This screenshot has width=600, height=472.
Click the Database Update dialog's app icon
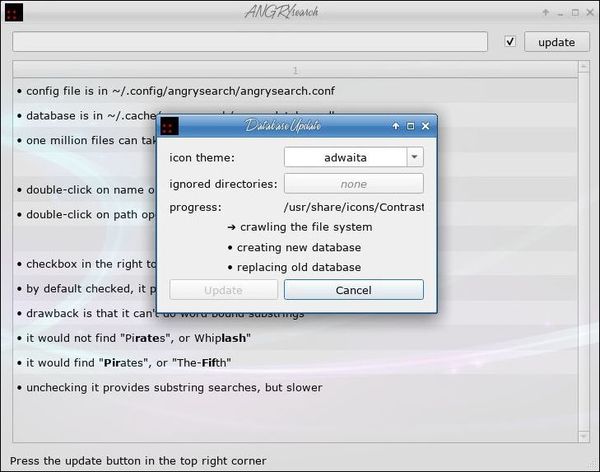[x=170, y=126]
